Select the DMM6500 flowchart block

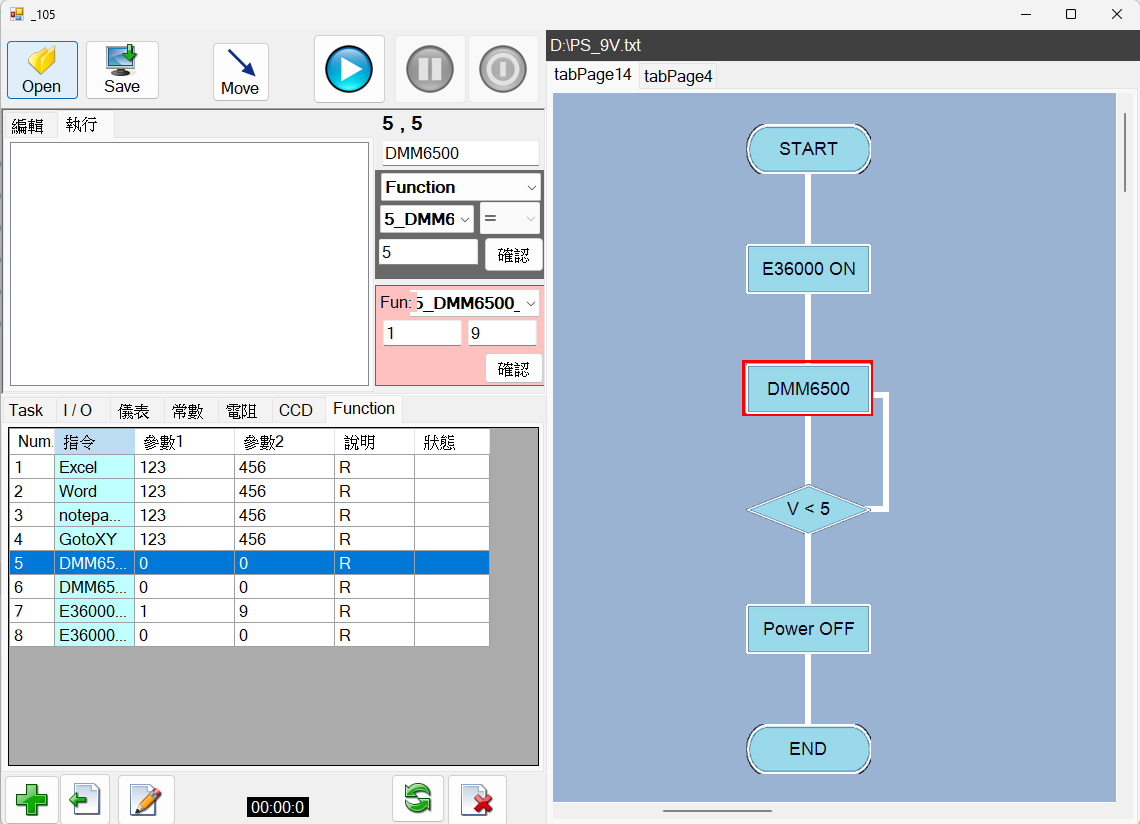point(808,389)
